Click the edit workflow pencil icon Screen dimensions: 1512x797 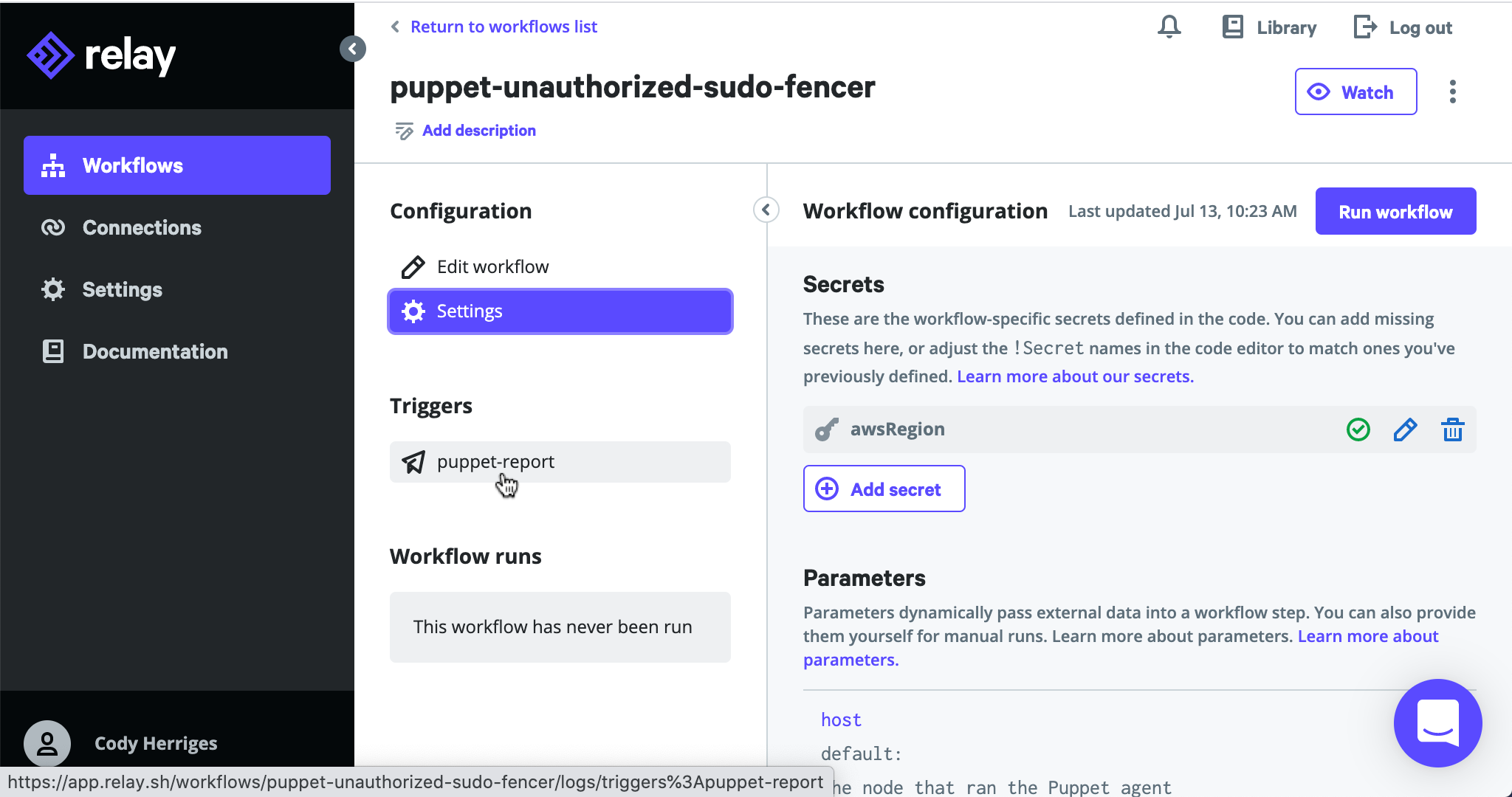413,266
